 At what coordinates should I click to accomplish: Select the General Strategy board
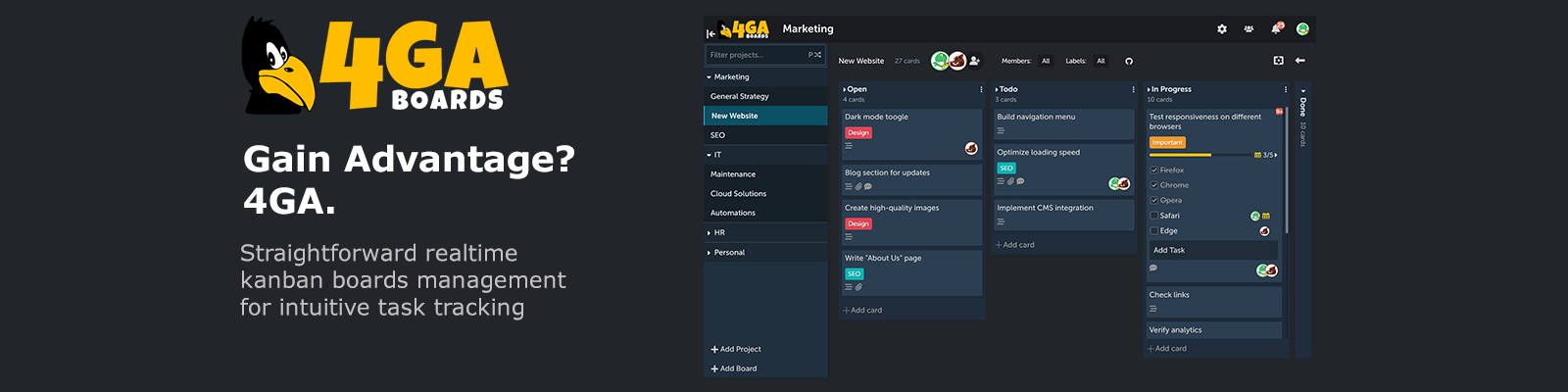[740, 96]
